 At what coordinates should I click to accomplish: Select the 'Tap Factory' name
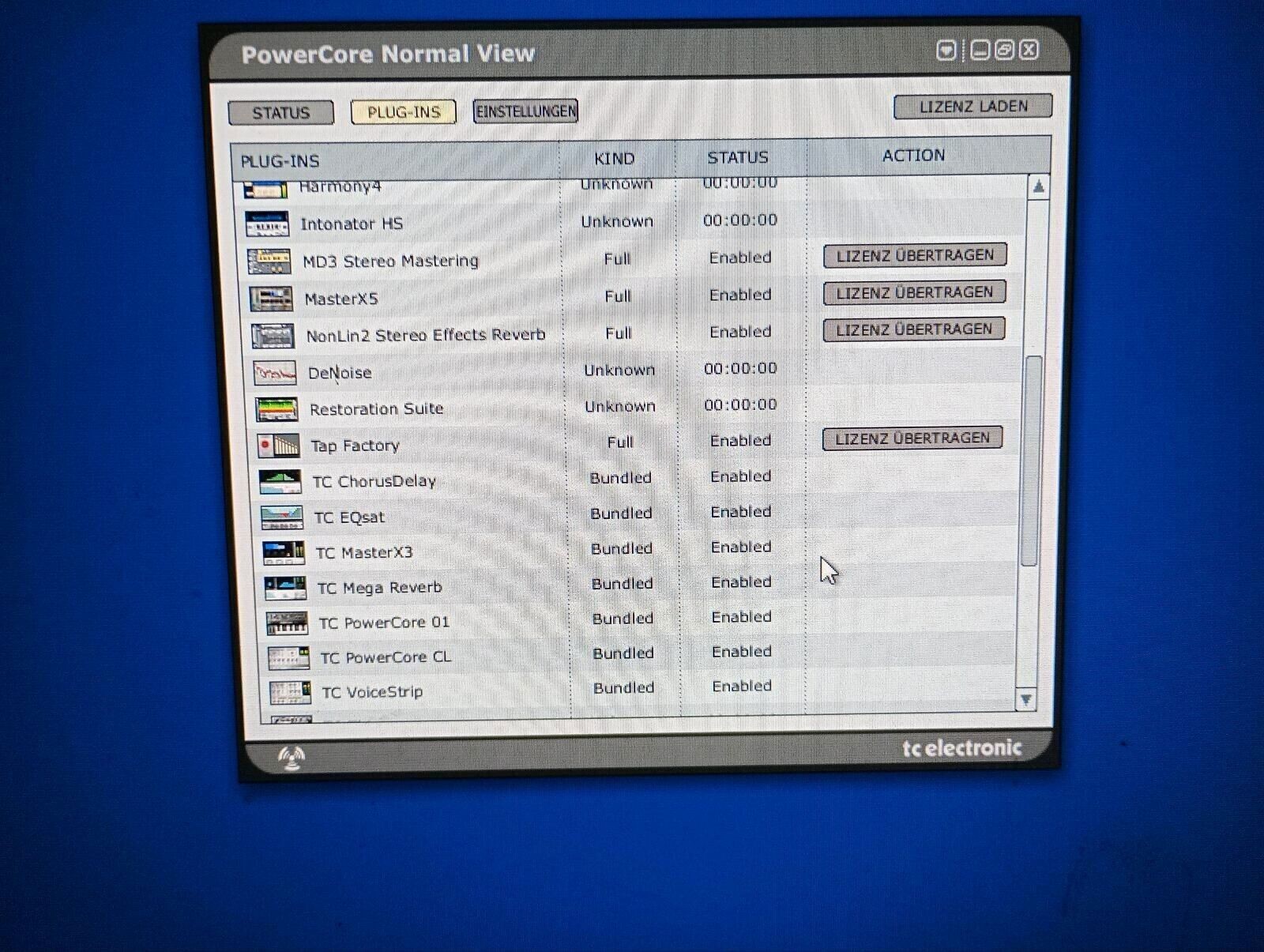coord(355,446)
